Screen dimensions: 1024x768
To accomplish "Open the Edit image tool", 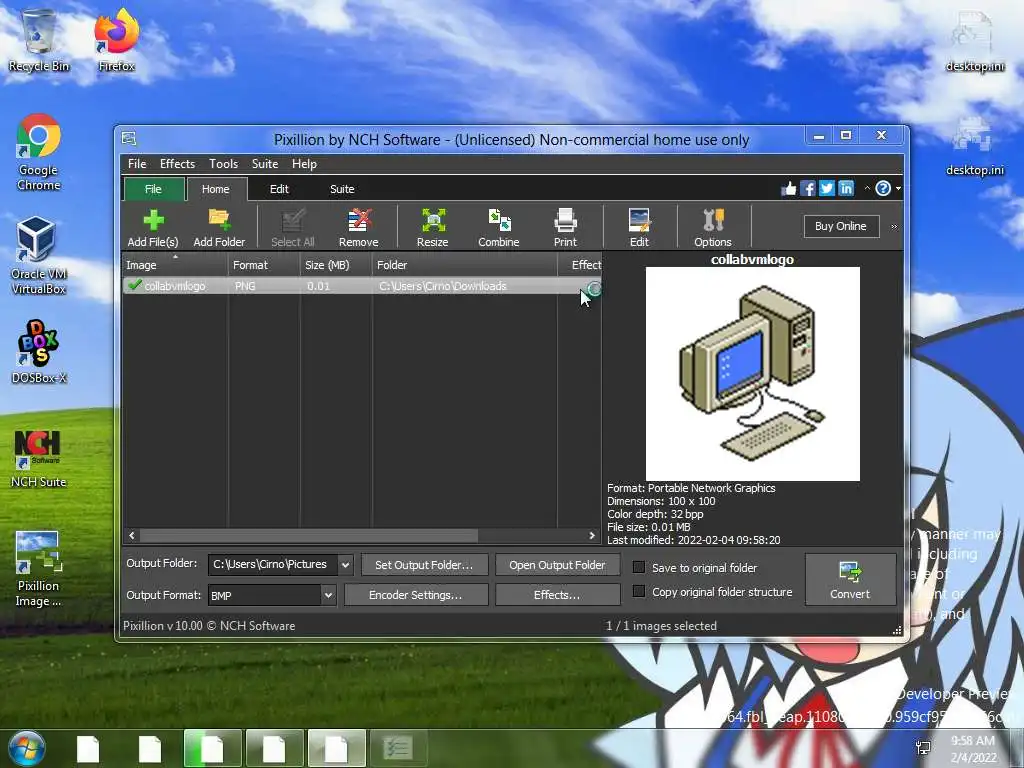I will [x=639, y=227].
